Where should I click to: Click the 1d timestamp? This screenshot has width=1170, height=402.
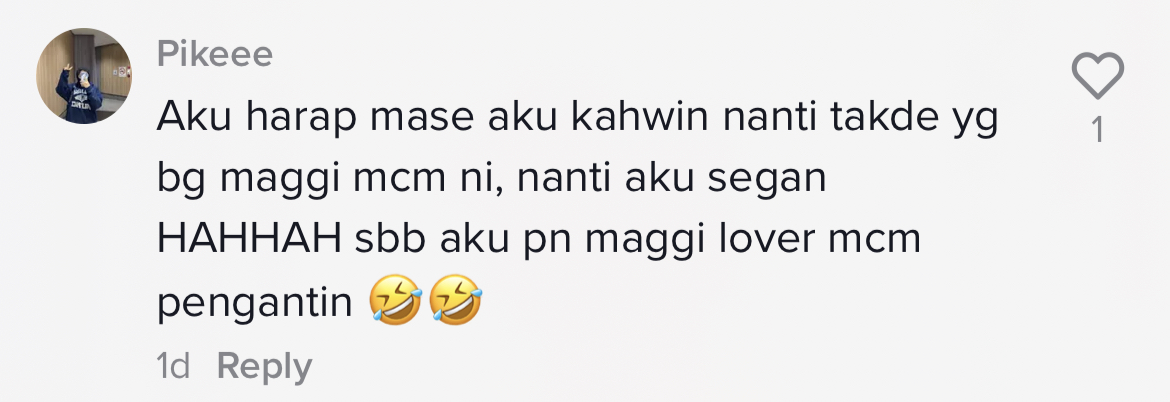point(173,366)
